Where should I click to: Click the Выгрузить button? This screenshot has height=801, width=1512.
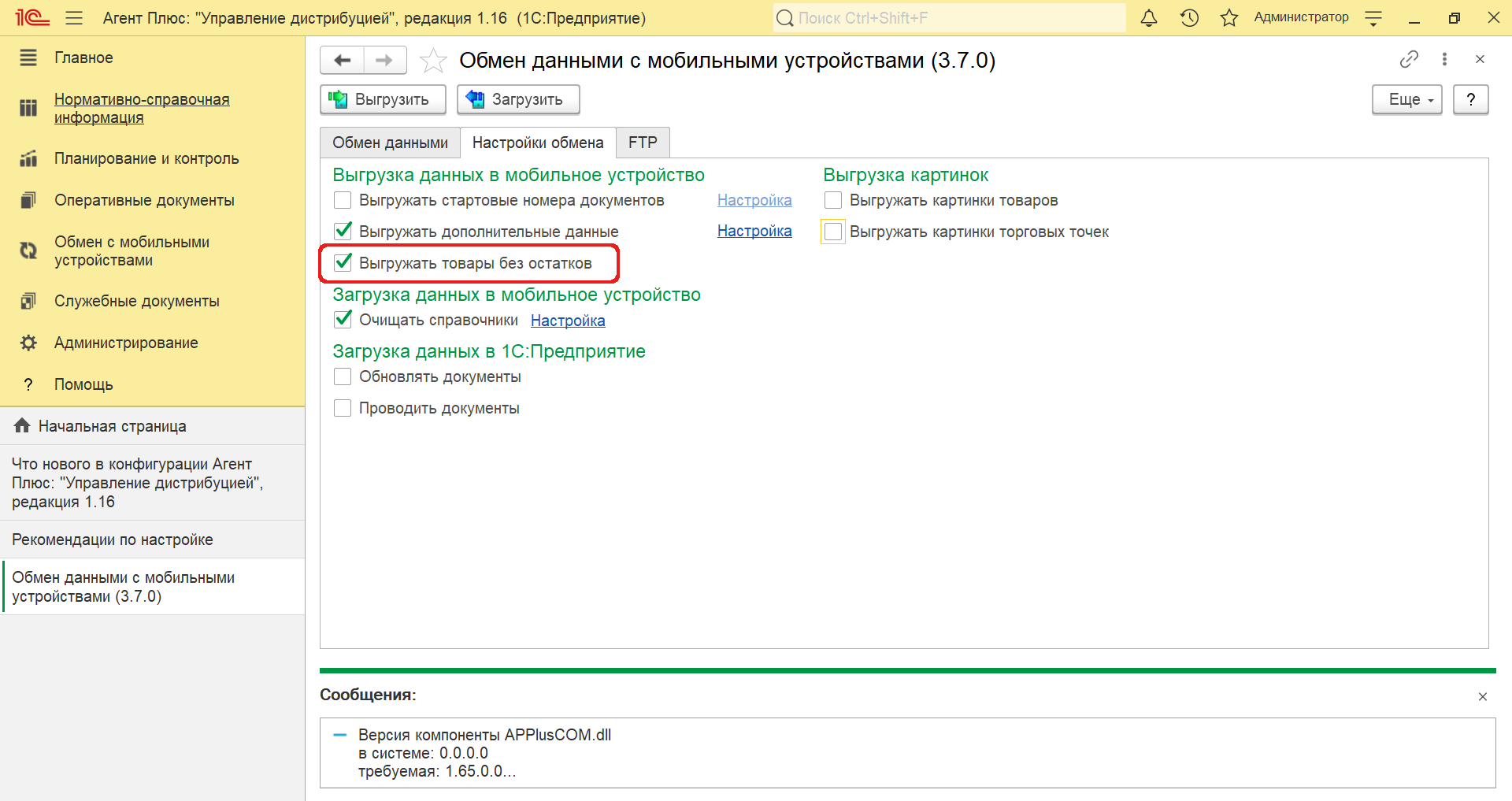pos(383,99)
